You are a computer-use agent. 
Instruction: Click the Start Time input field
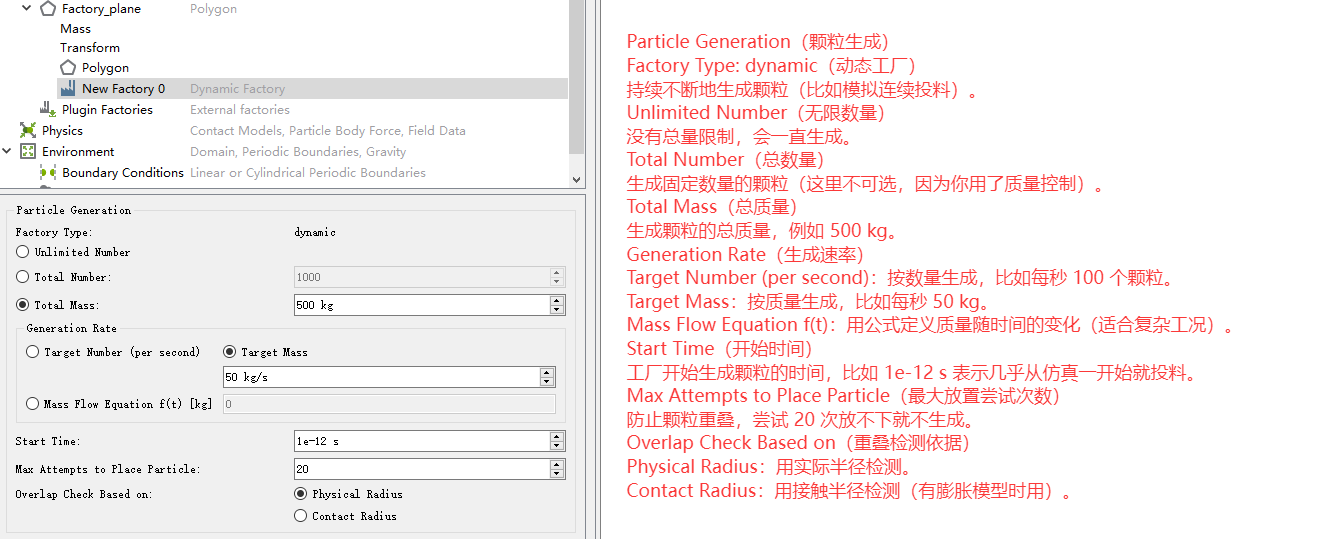click(420, 441)
